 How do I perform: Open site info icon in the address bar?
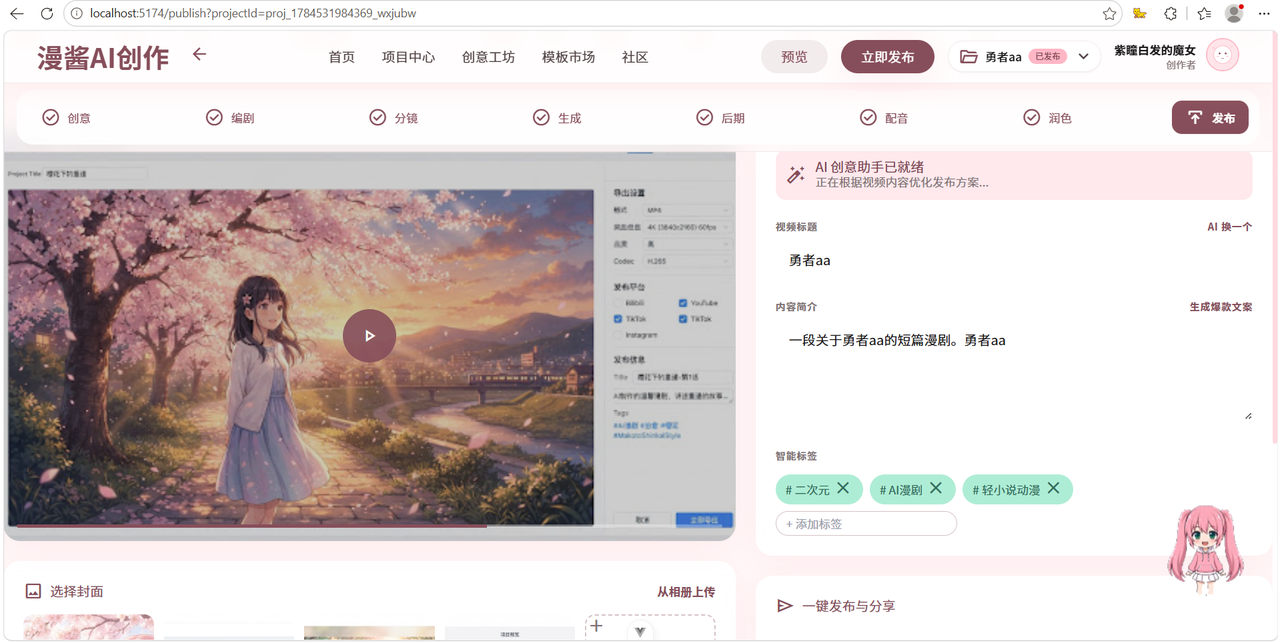(77, 14)
